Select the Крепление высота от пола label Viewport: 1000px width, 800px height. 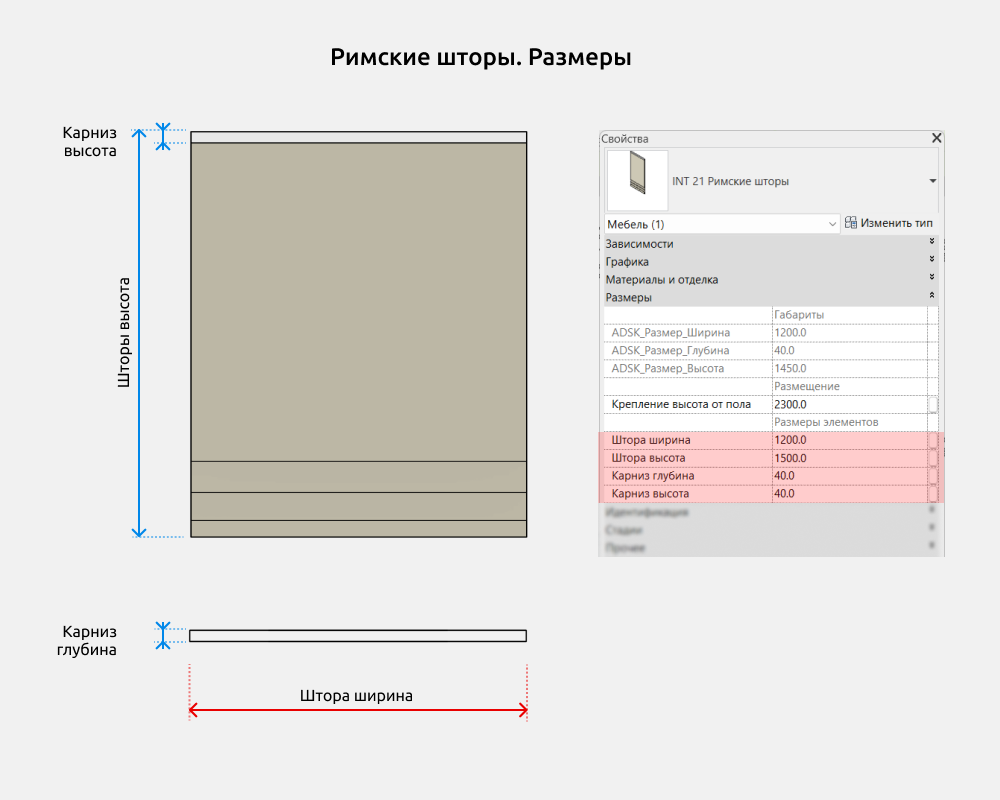tap(680, 404)
